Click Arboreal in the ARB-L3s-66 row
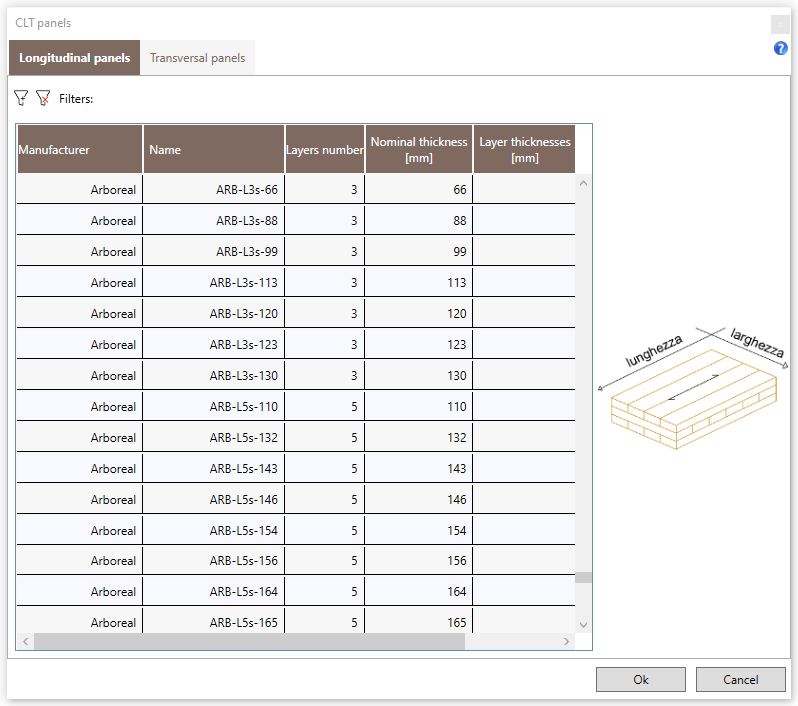This screenshot has width=798, height=706. (x=113, y=190)
